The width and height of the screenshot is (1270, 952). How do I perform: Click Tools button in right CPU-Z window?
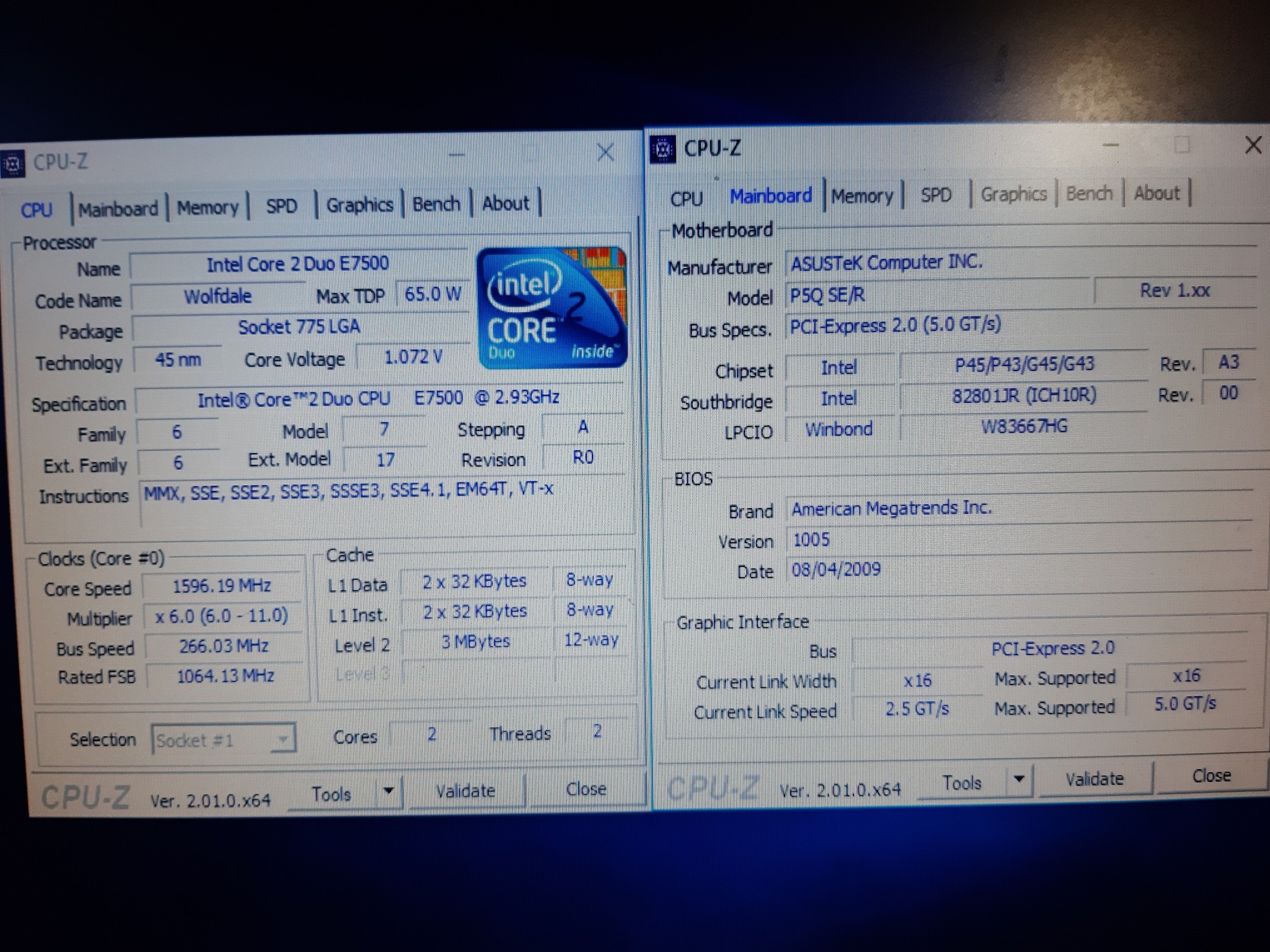962,782
